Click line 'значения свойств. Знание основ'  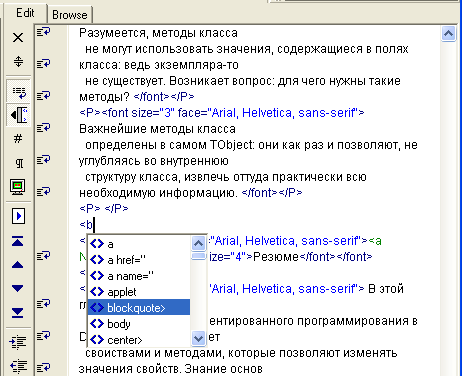[x=171, y=369]
